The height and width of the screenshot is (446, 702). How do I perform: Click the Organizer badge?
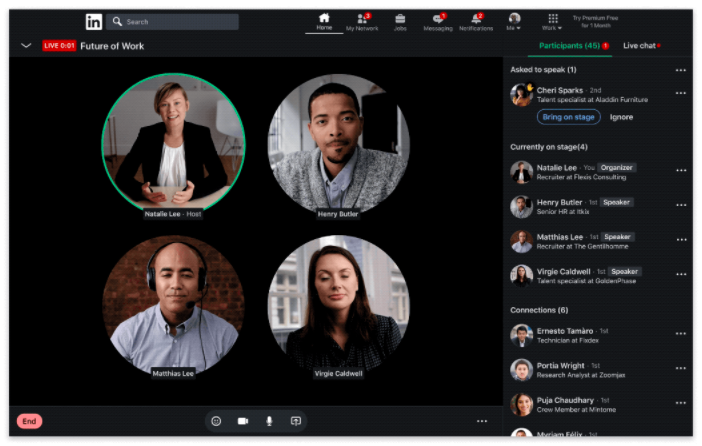click(616, 167)
